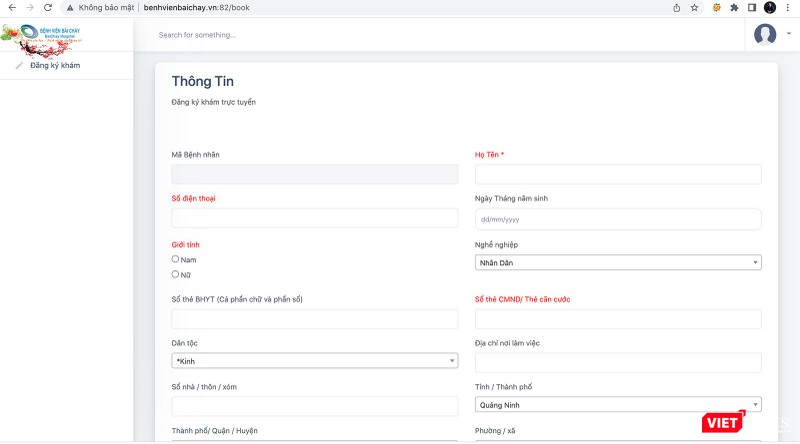The width and height of the screenshot is (800, 444).
Task: Open the Chrome three-dot menu
Action: [788, 7]
